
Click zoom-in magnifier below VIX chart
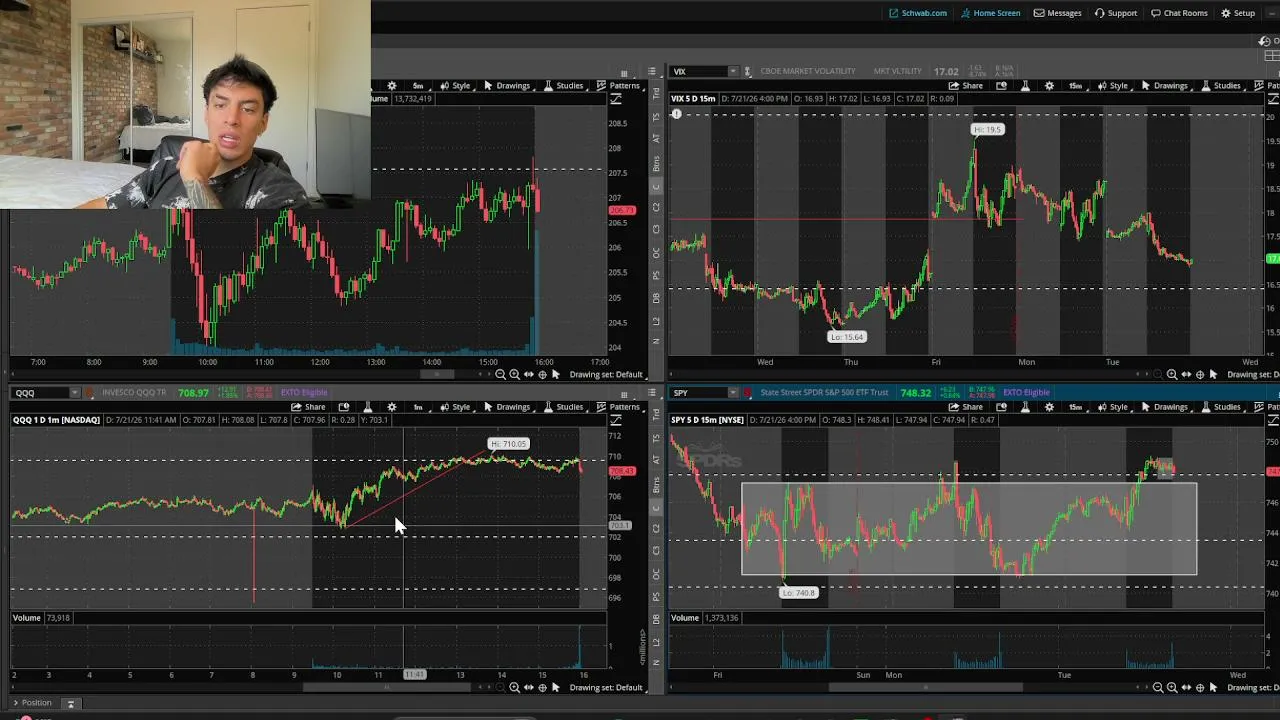pyautogui.click(x=1171, y=374)
